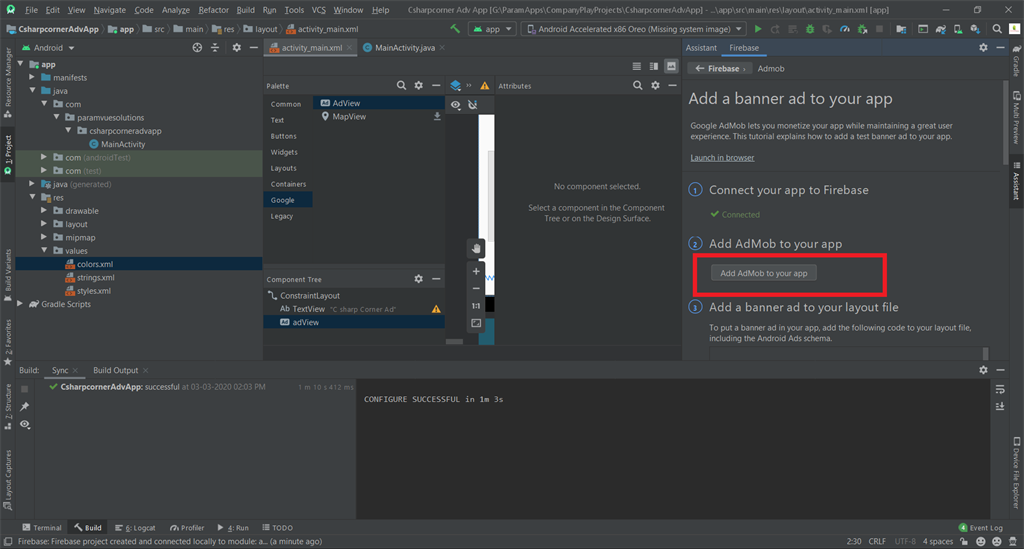Switch editor to Split view mode
The width and height of the screenshot is (1024, 549).
click(x=654, y=66)
